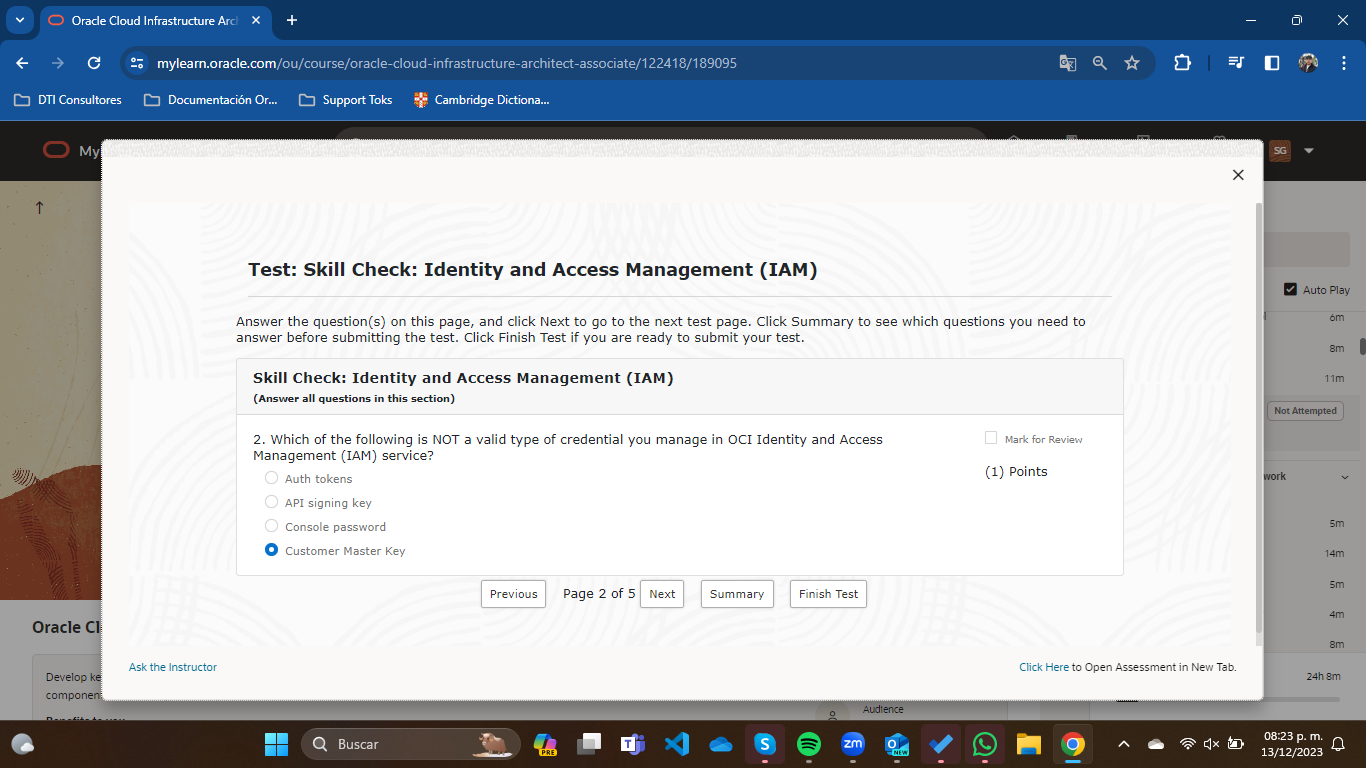This screenshot has width=1366, height=768.
Task: Toggle Chrome side panel icon
Action: (1272, 63)
